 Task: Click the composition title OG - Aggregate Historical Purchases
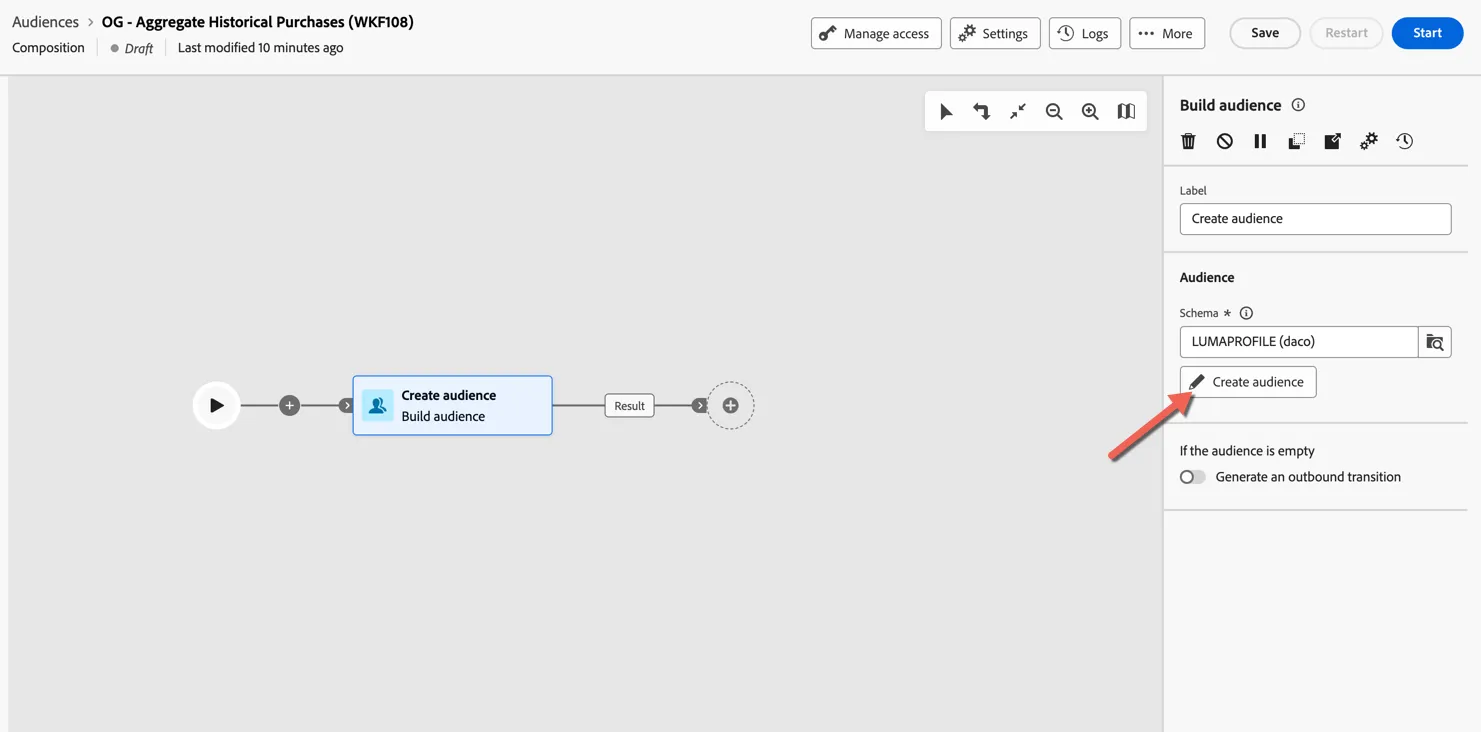pos(257,22)
